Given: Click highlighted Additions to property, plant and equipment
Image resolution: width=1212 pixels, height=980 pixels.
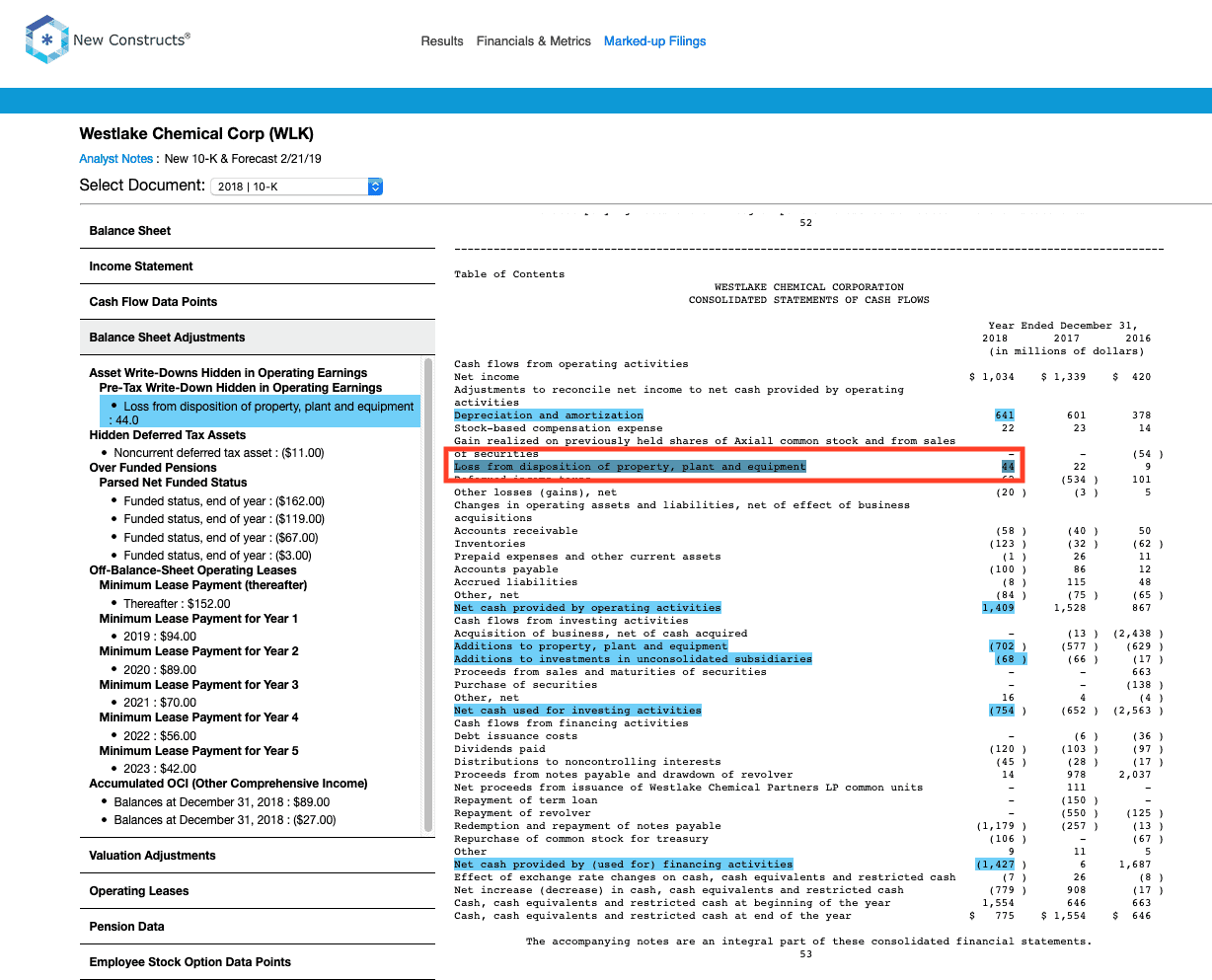Looking at the screenshot, I should (590, 646).
